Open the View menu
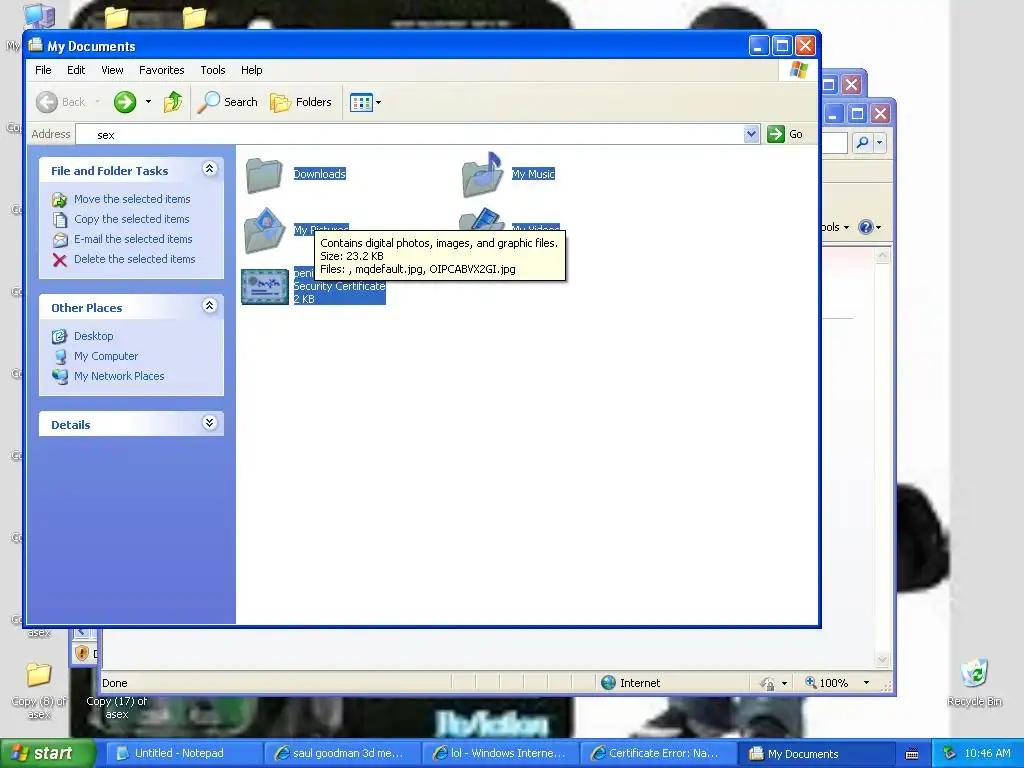The image size is (1024, 768). point(112,70)
